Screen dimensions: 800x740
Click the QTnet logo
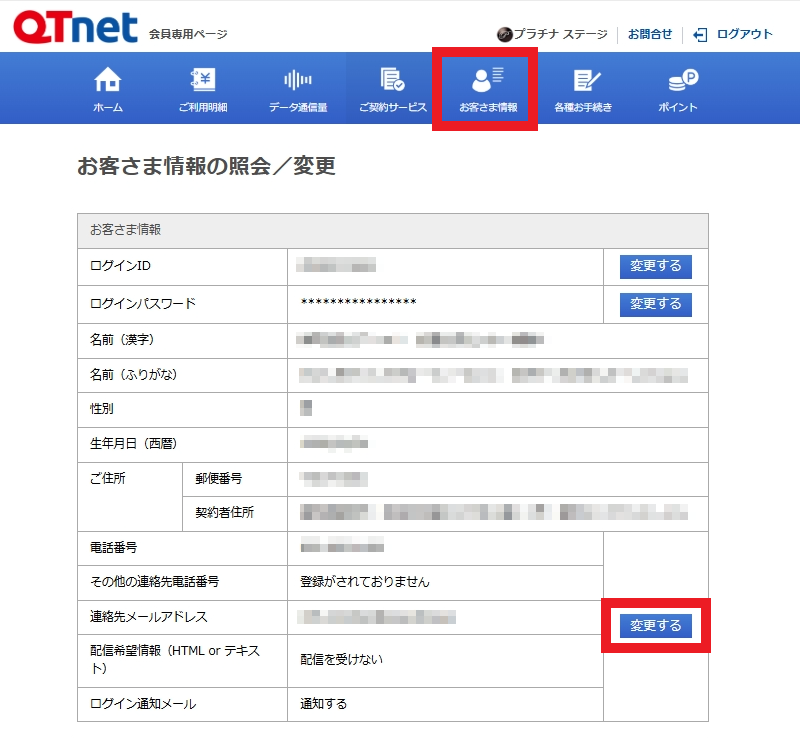(x=76, y=28)
